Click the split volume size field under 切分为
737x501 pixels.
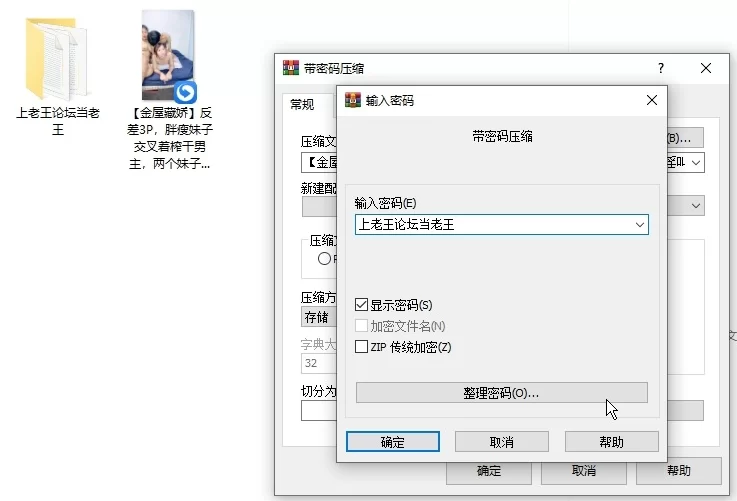click(x=319, y=411)
